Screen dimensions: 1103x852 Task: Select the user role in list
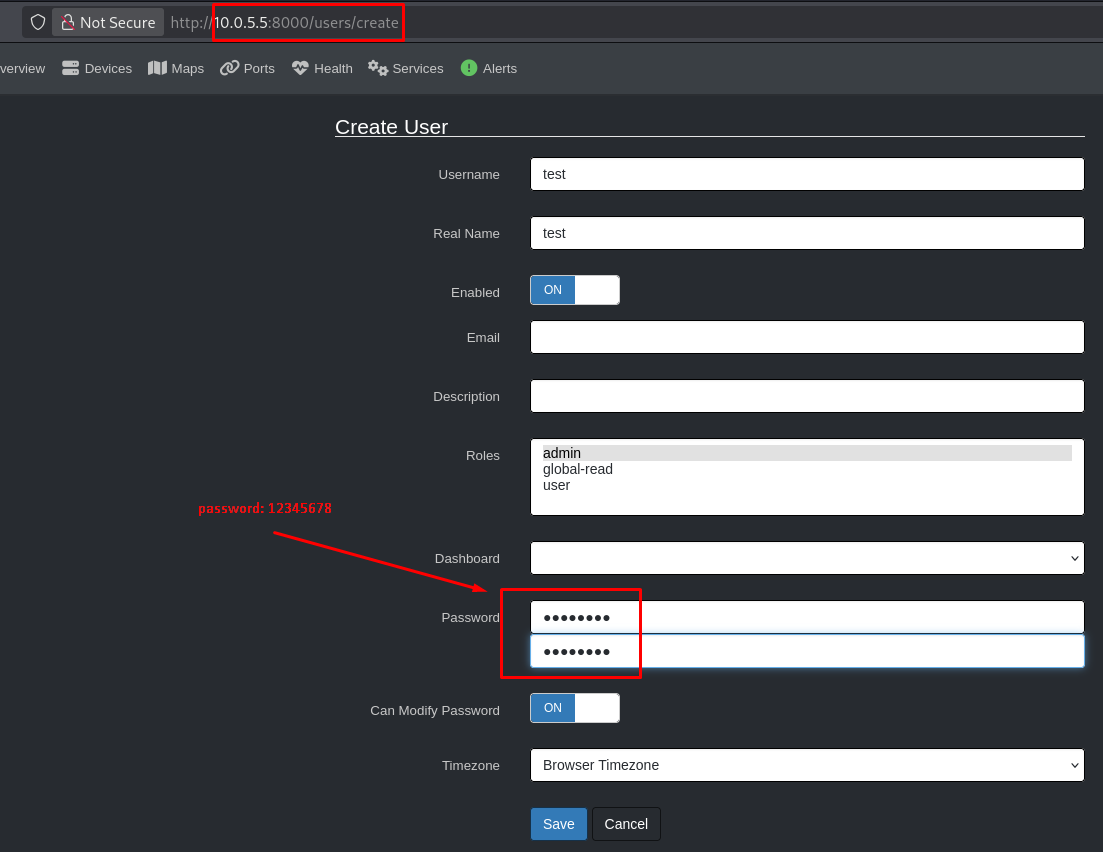tap(556, 485)
